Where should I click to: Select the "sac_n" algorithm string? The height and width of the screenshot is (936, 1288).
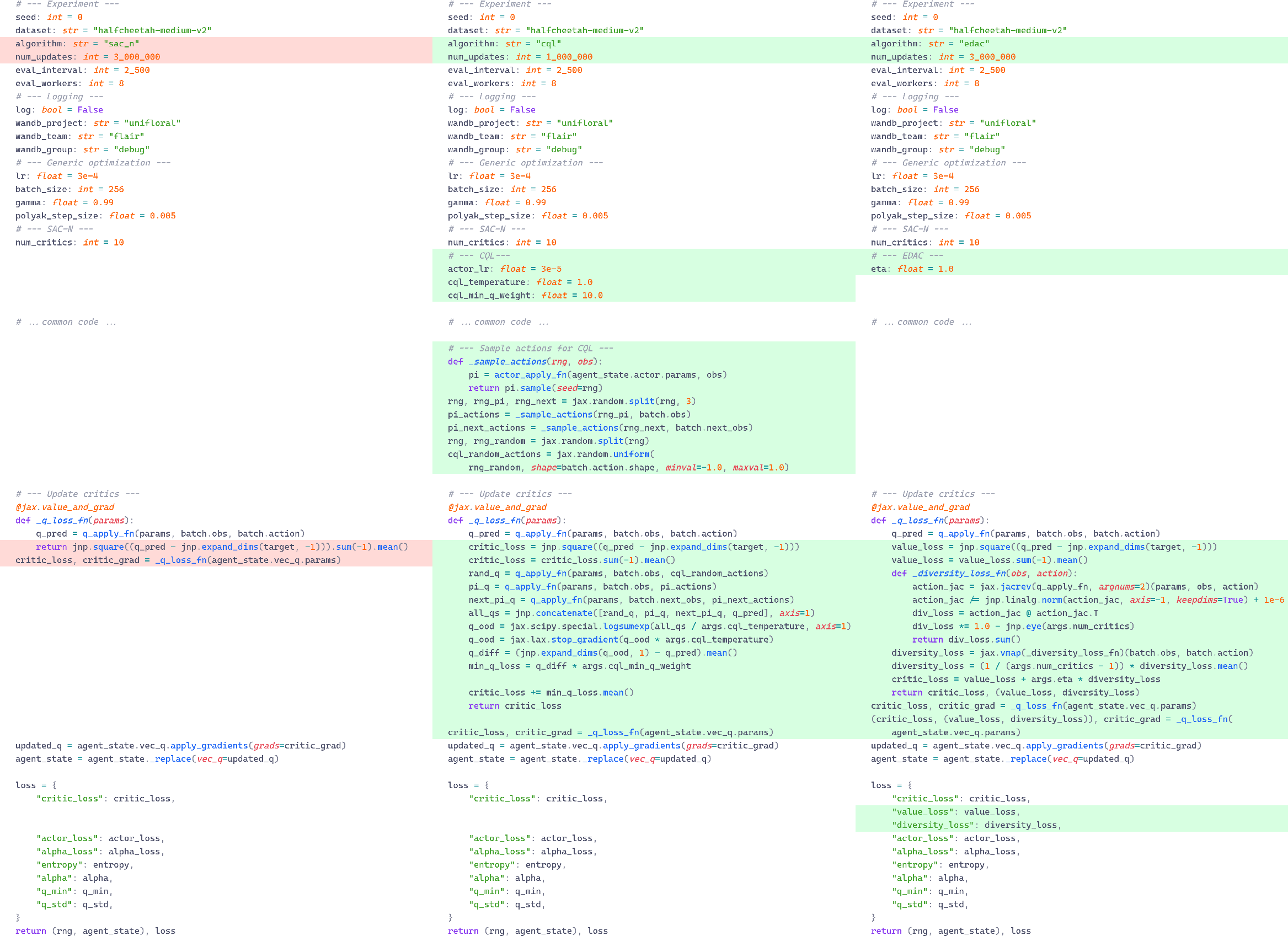pyautogui.click(x=121, y=44)
